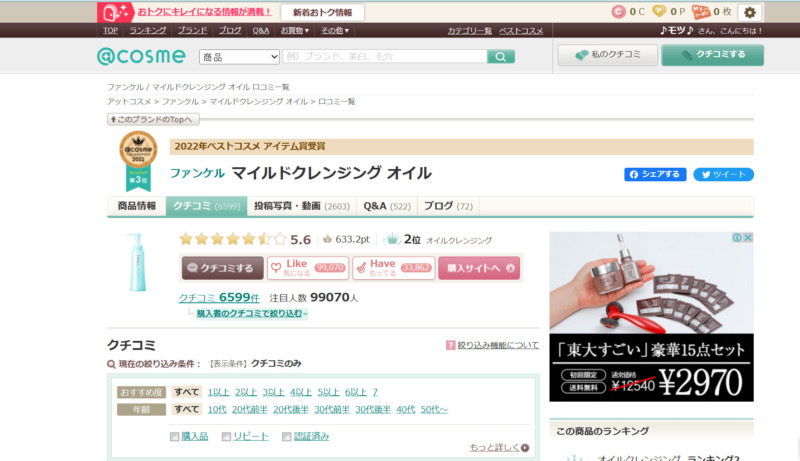Click the coupon tickets icon

pyautogui.click(x=701, y=12)
